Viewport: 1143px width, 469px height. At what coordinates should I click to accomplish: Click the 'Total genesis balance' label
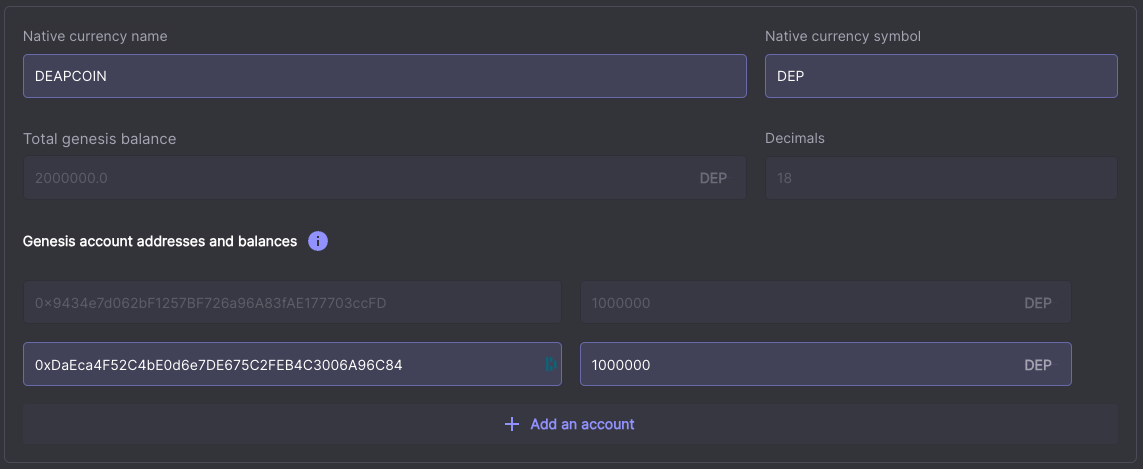pyautogui.click(x=100, y=139)
